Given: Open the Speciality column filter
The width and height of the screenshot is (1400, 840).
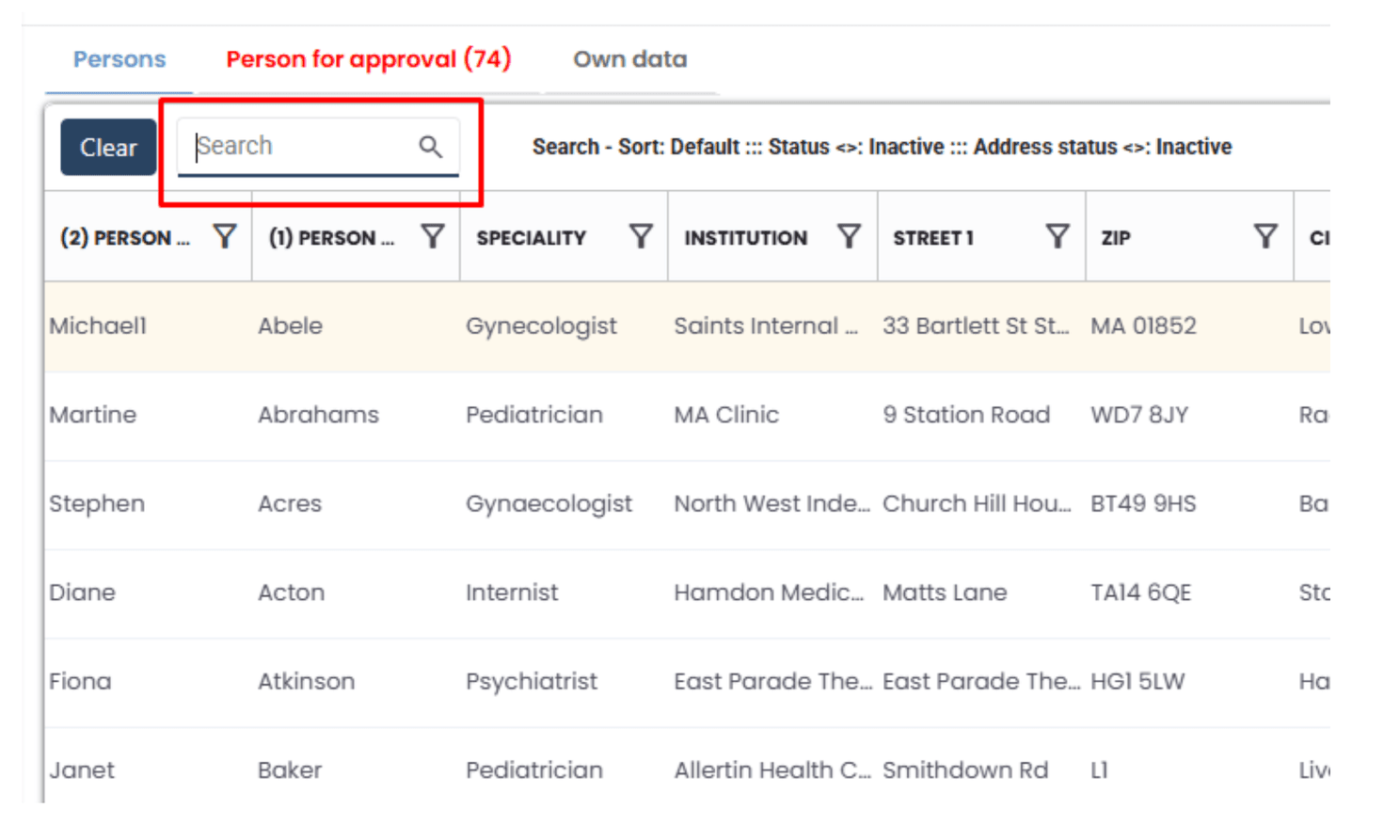Looking at the screenshot, I should 641,236.
